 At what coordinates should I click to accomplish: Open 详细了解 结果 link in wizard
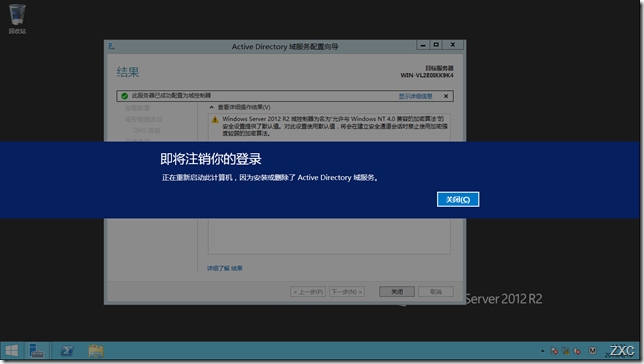click(x=225, y=268)
